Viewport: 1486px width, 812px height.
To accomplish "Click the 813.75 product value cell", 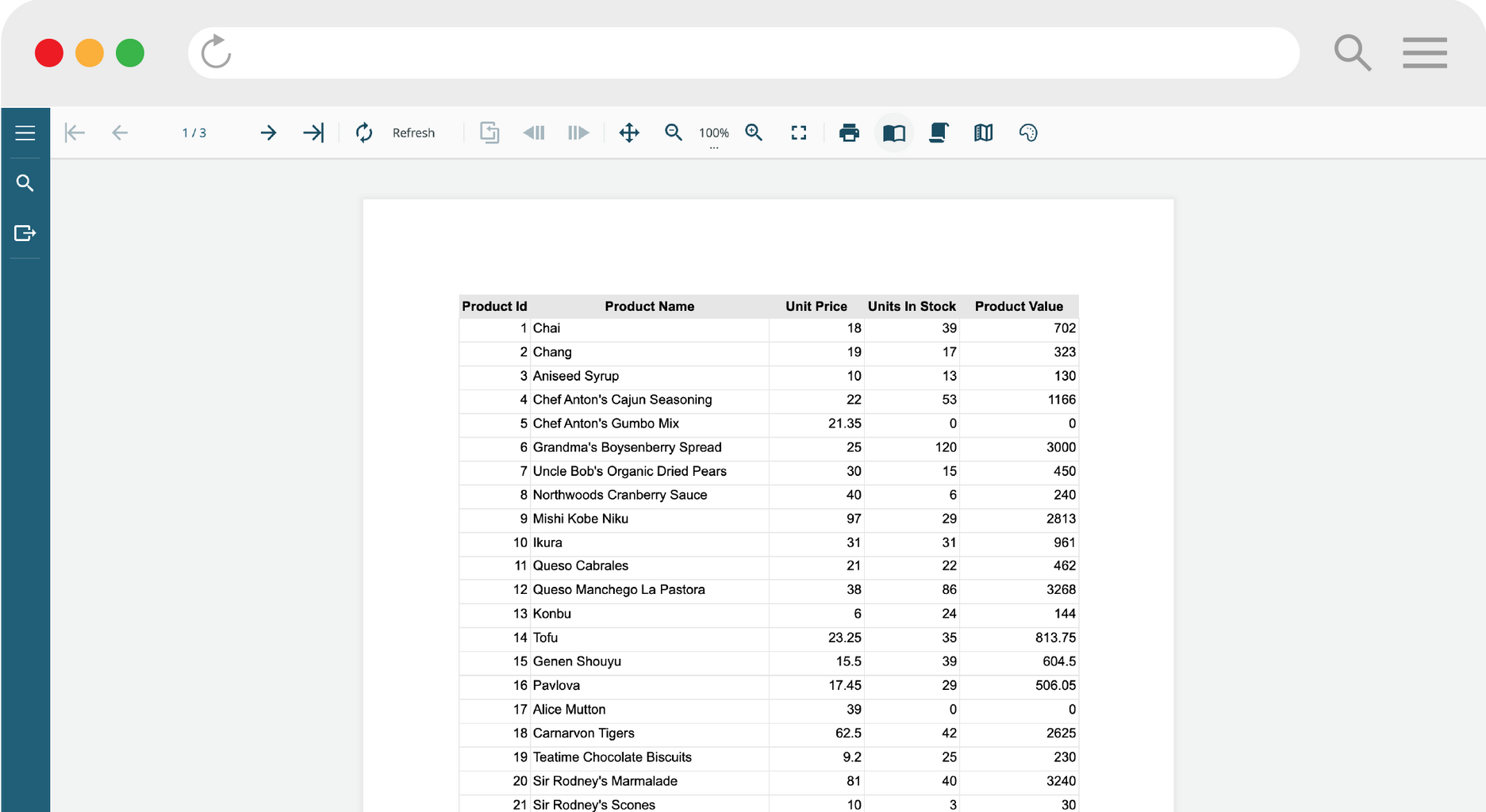I will (x=1019, y=638).
